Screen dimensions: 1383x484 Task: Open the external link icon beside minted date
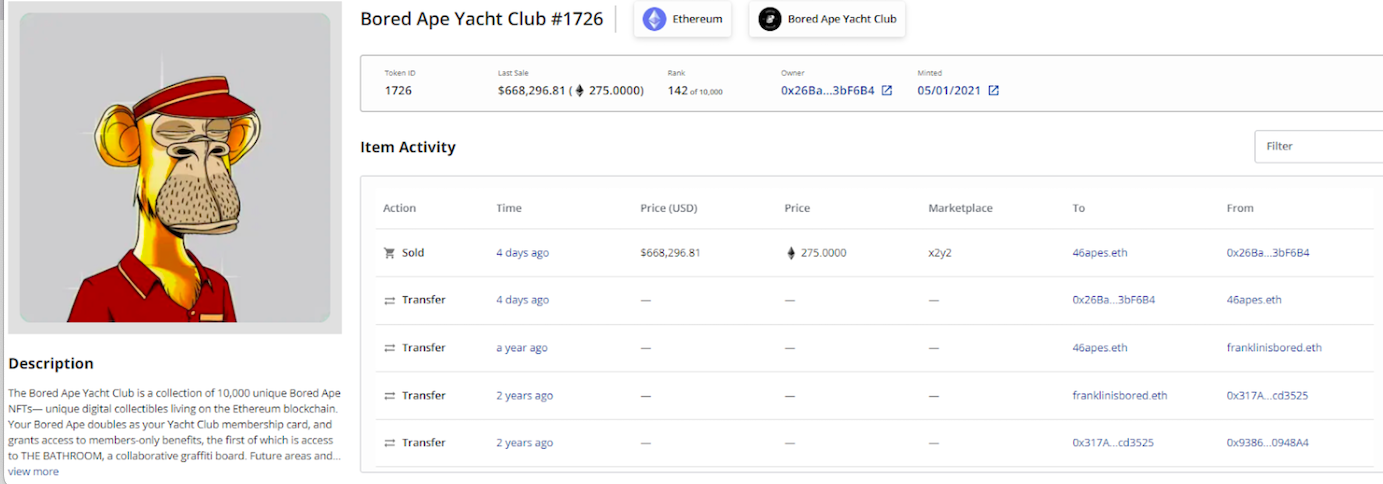pos(993,91)
